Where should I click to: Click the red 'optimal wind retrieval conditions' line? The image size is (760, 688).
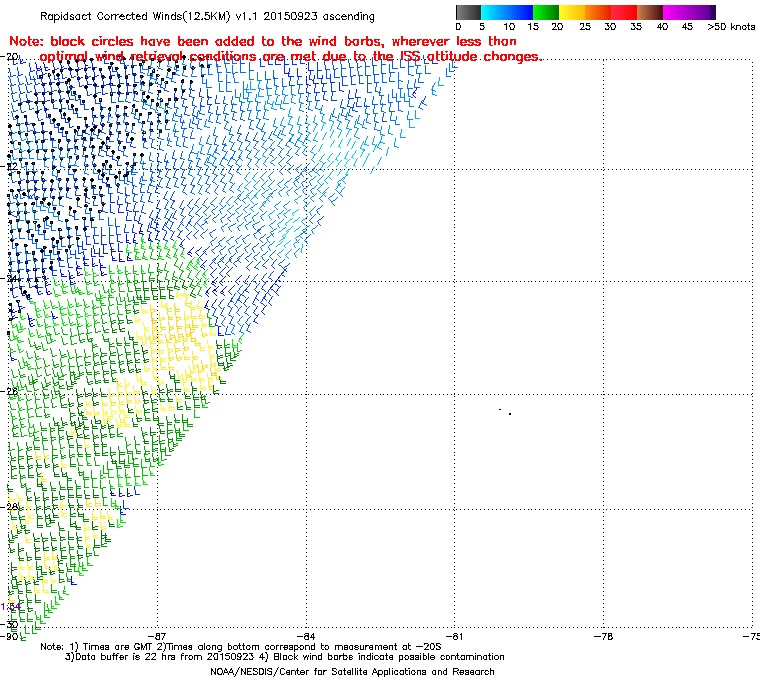[291, 57]
